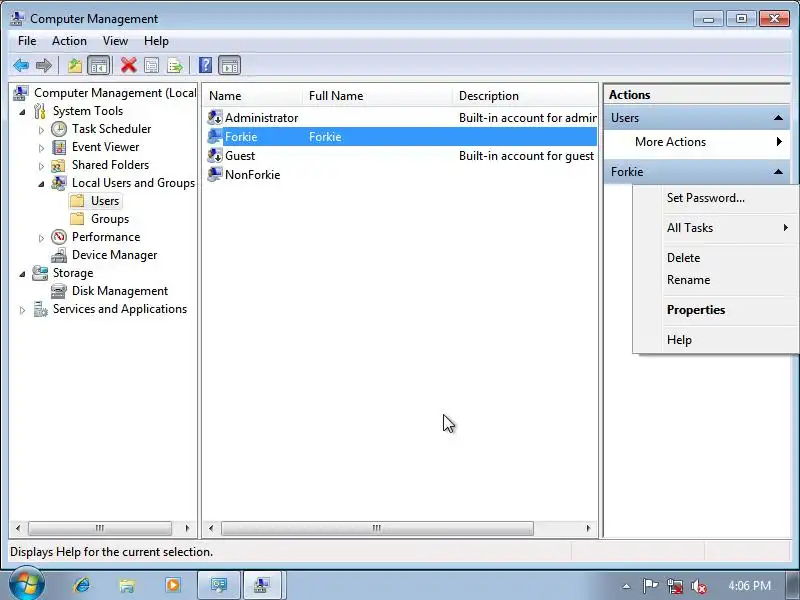Open the View menu
This screenshot has height=600, width=800.
pyautogui.click(x=115, y=41)
